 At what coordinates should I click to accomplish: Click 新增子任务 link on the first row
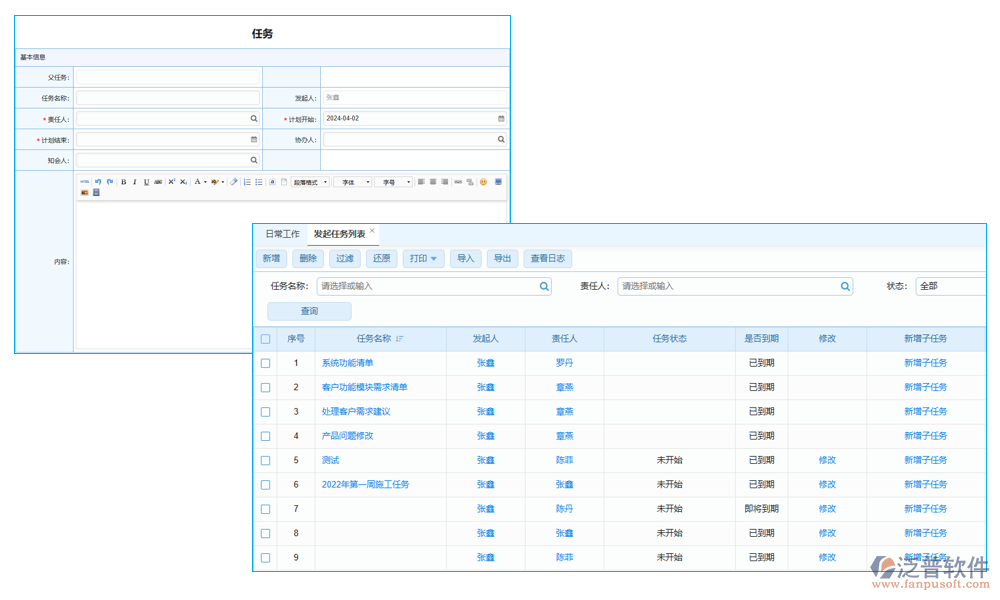[926, 362]
